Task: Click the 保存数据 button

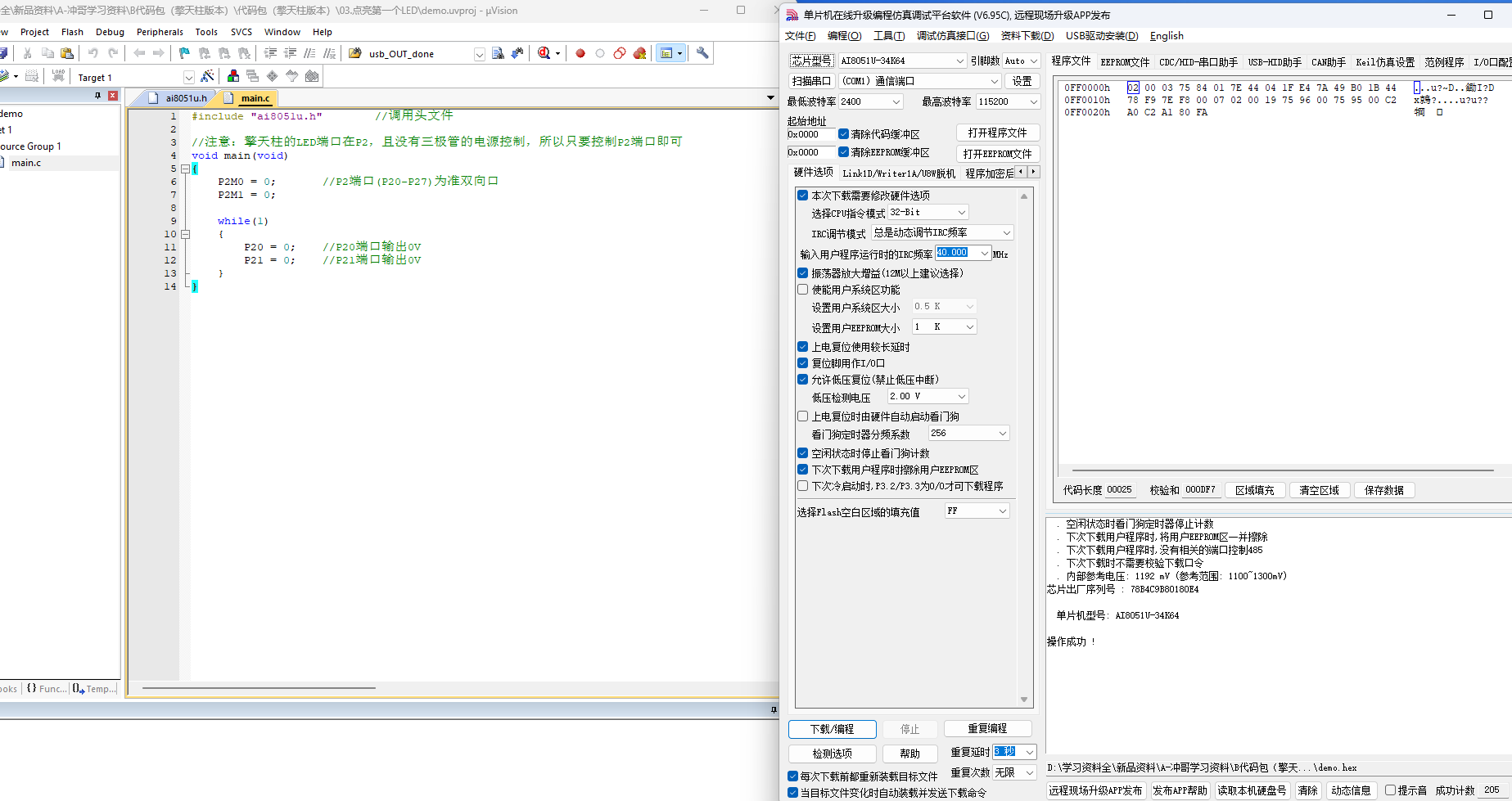Action: 1383,490
